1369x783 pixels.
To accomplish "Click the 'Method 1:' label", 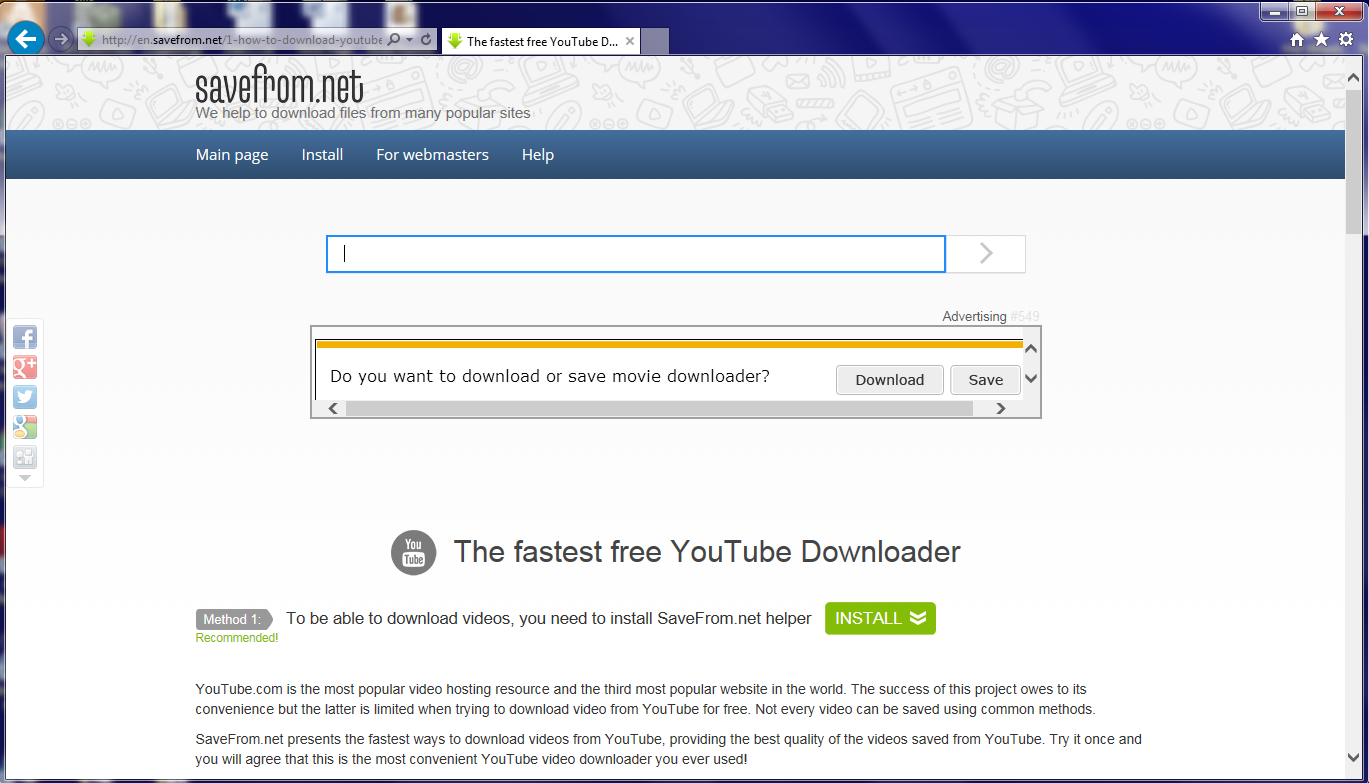I will click(x=233, y=620).
